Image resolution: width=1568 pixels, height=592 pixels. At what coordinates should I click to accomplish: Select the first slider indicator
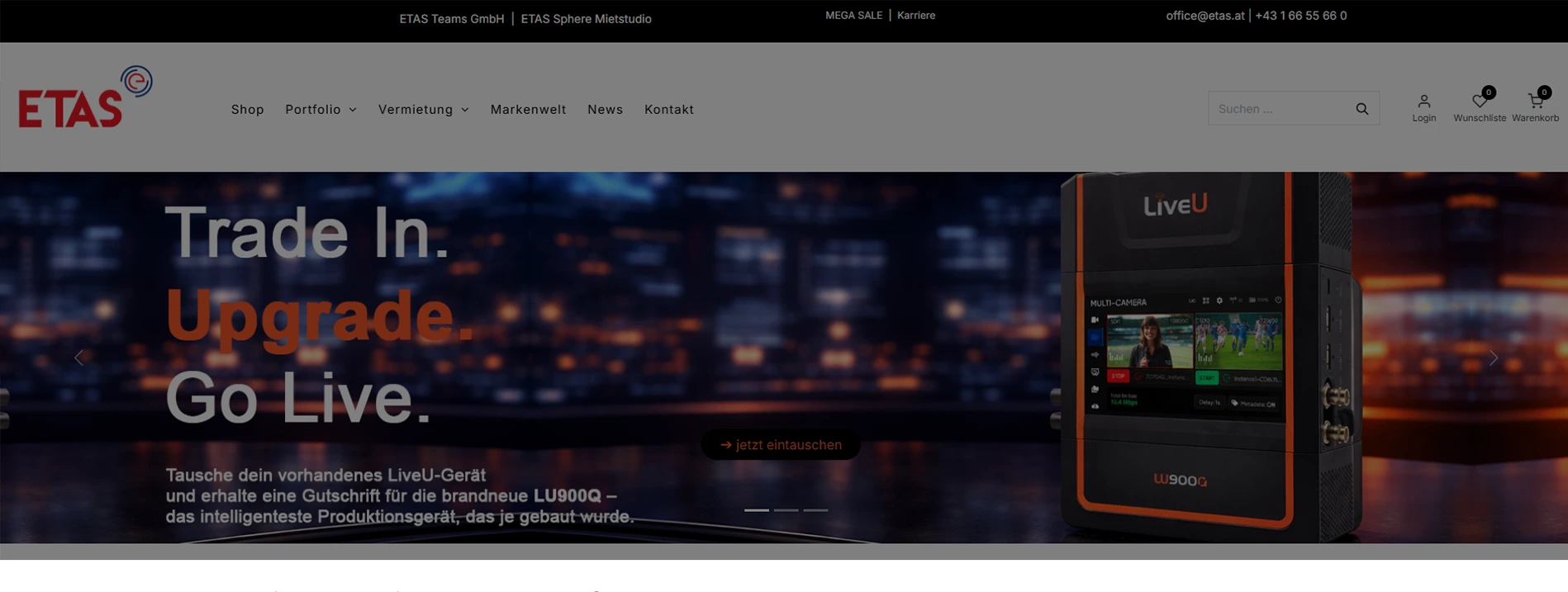point(756,510)
